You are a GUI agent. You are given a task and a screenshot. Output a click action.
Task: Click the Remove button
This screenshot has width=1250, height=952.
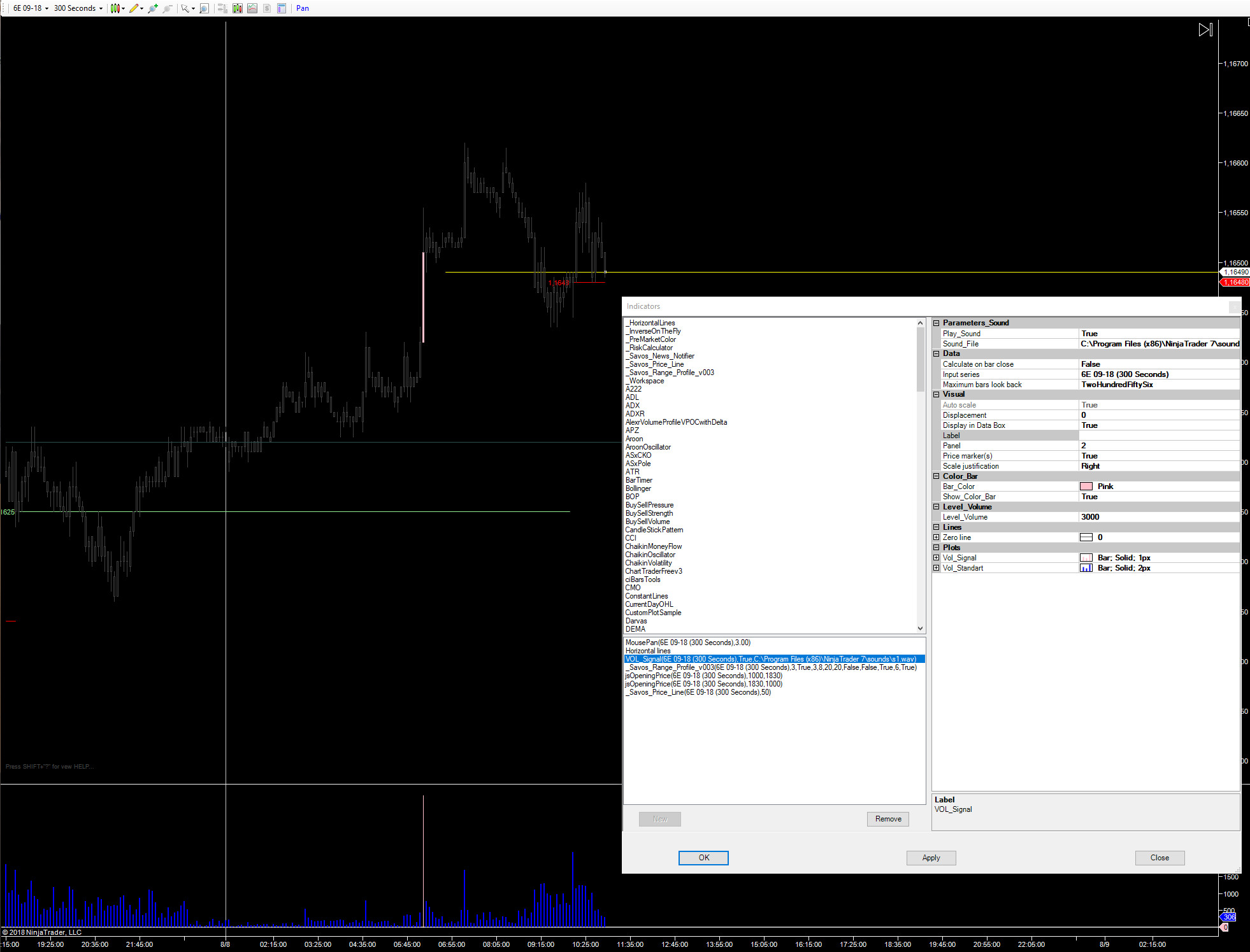pos(887,819)
